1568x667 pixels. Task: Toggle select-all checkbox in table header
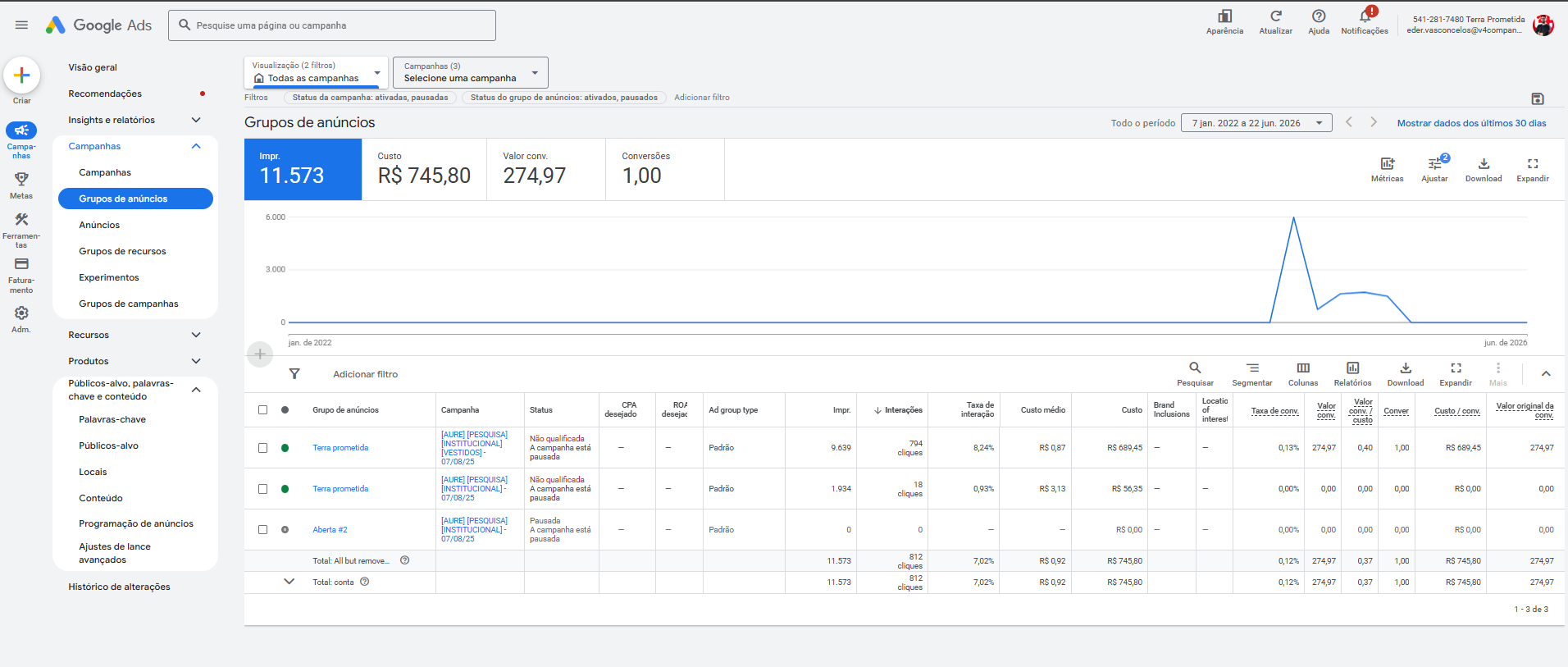click(262, 410)
